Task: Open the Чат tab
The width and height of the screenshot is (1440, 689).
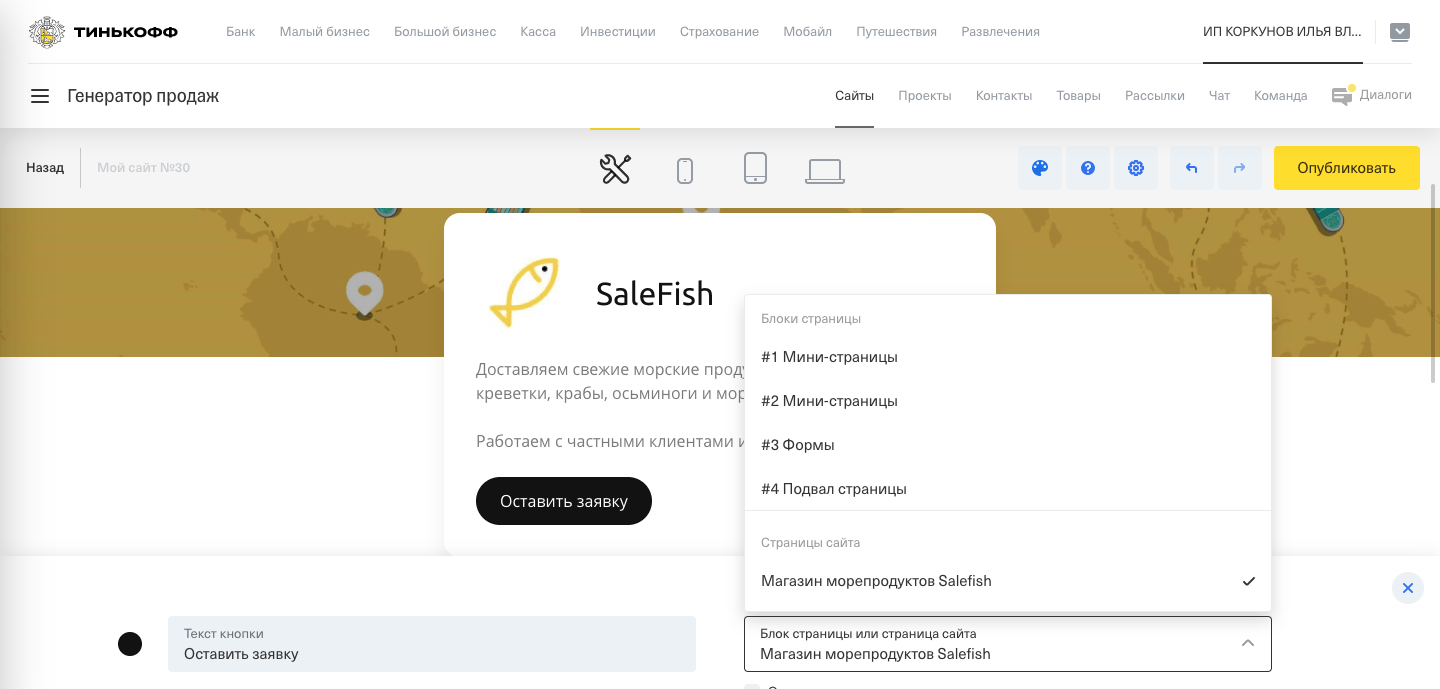Action: coord(1219,96)
